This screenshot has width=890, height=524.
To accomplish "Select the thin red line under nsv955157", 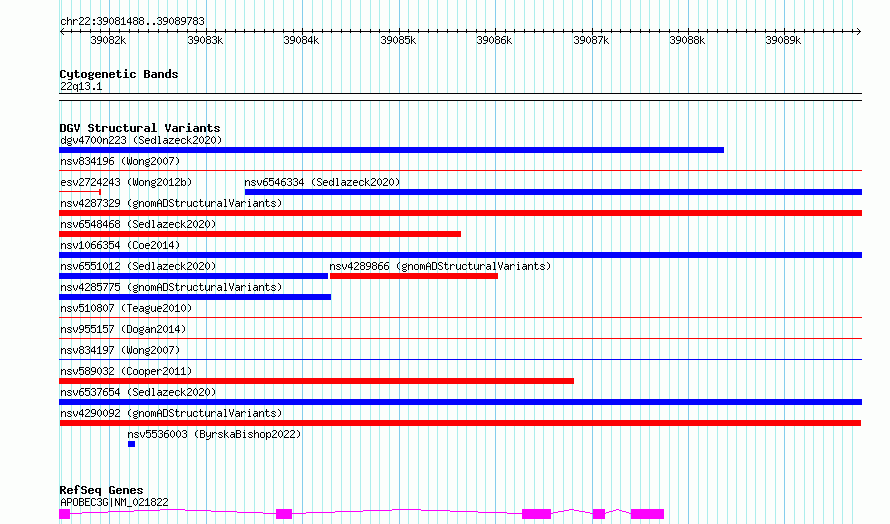I will coord(460,338).
